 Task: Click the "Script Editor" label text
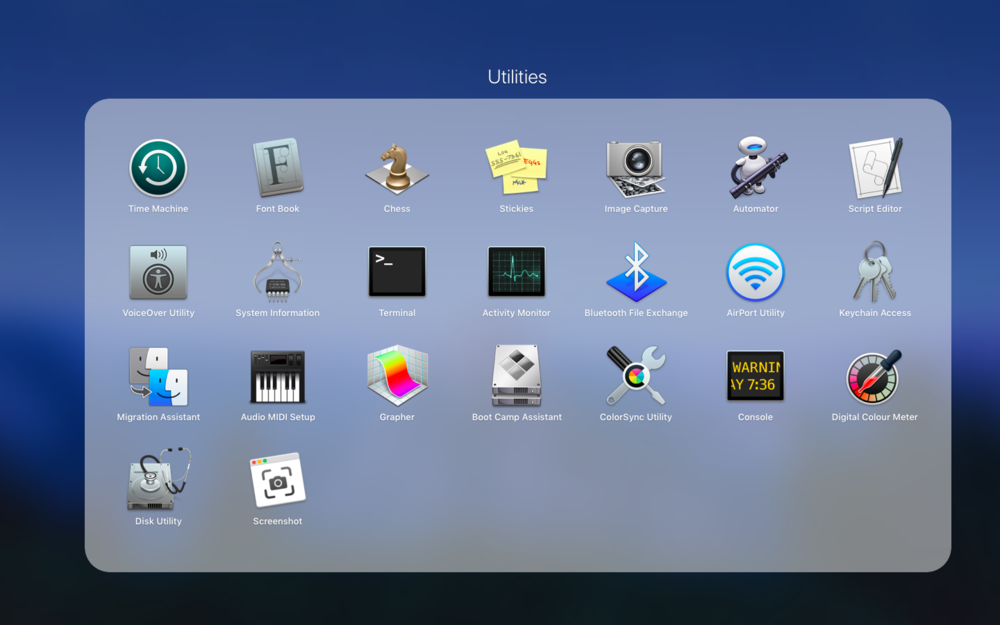point(875,209)
